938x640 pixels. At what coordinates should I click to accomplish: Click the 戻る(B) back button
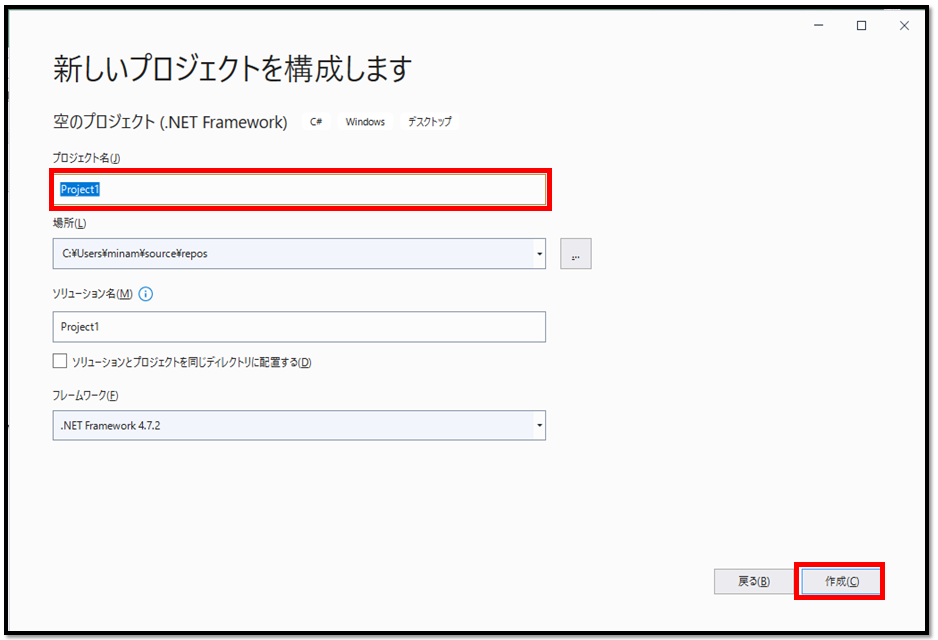tap(754, 581)
